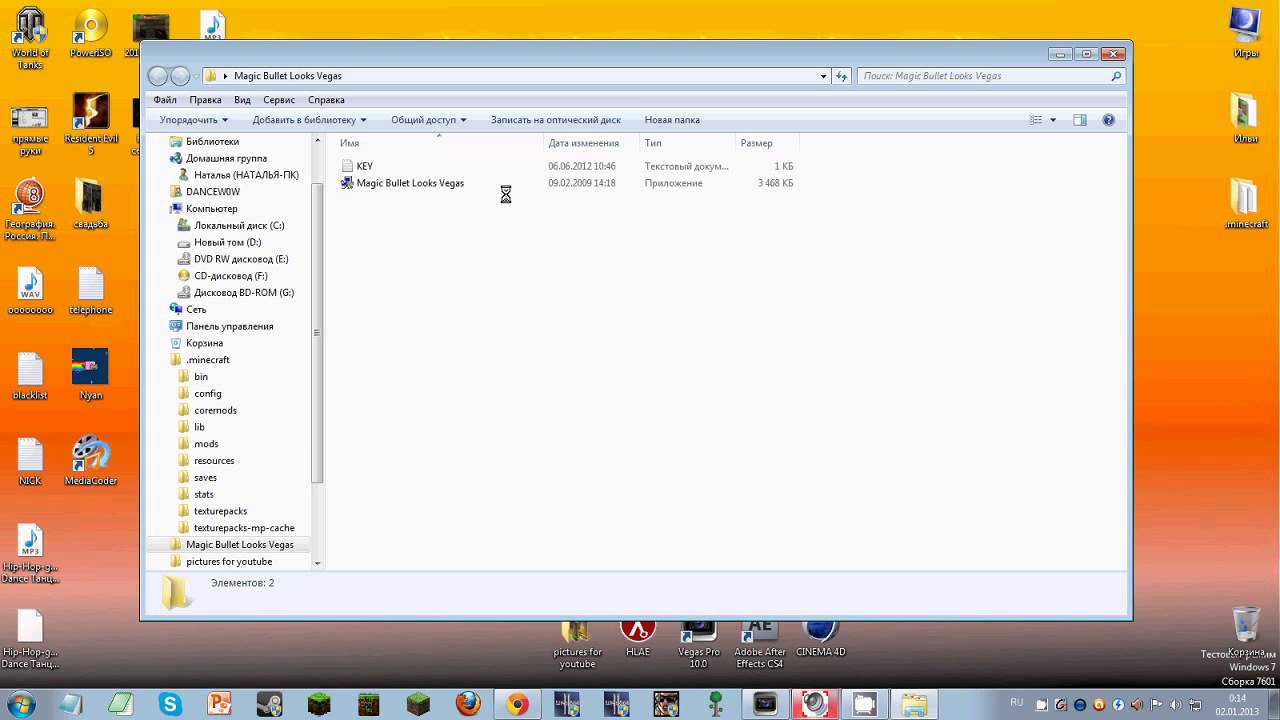Click the navigation pane scrollbar down arrow
1280x720 pixels.
[317, 563]
